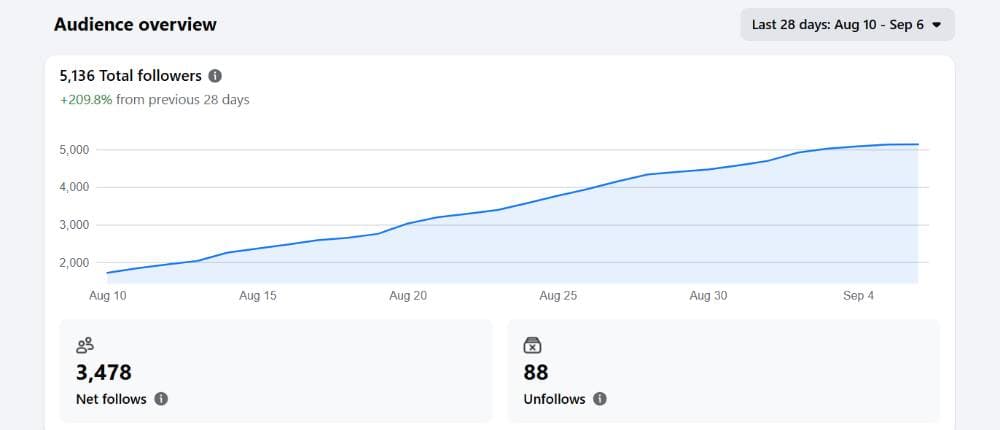The width and height of the screenshot is (1000, 430).
Task: Click the Sep 4 axis label
Action: point(858,296)
